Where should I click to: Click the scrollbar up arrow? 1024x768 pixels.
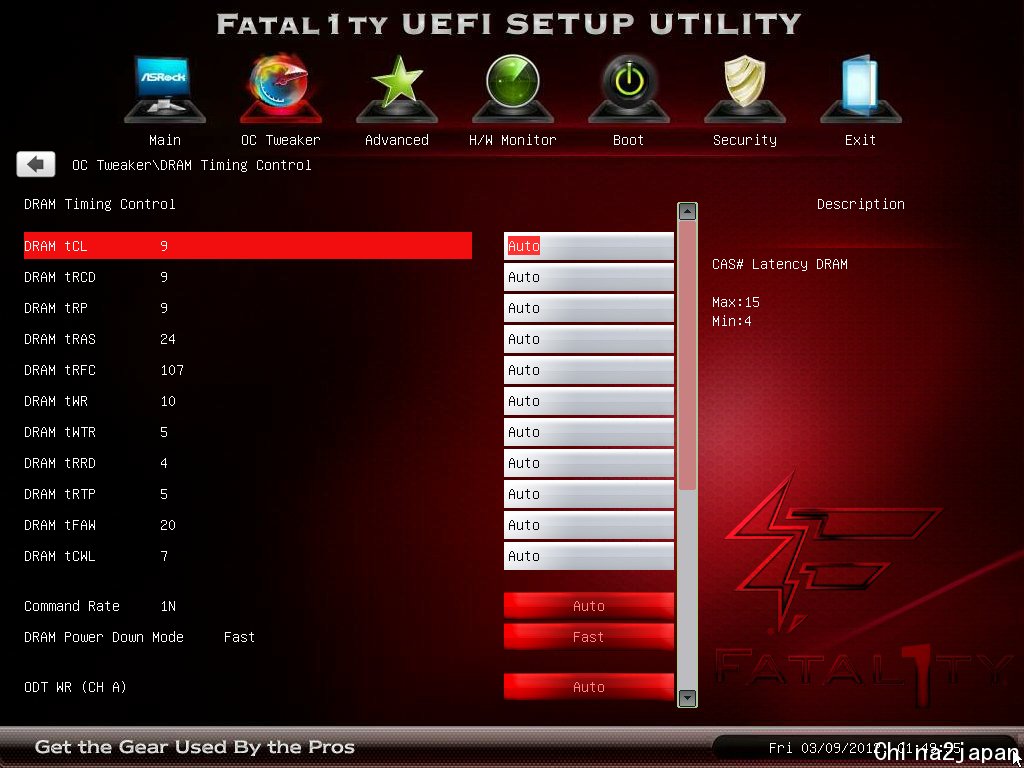(687, 211)
